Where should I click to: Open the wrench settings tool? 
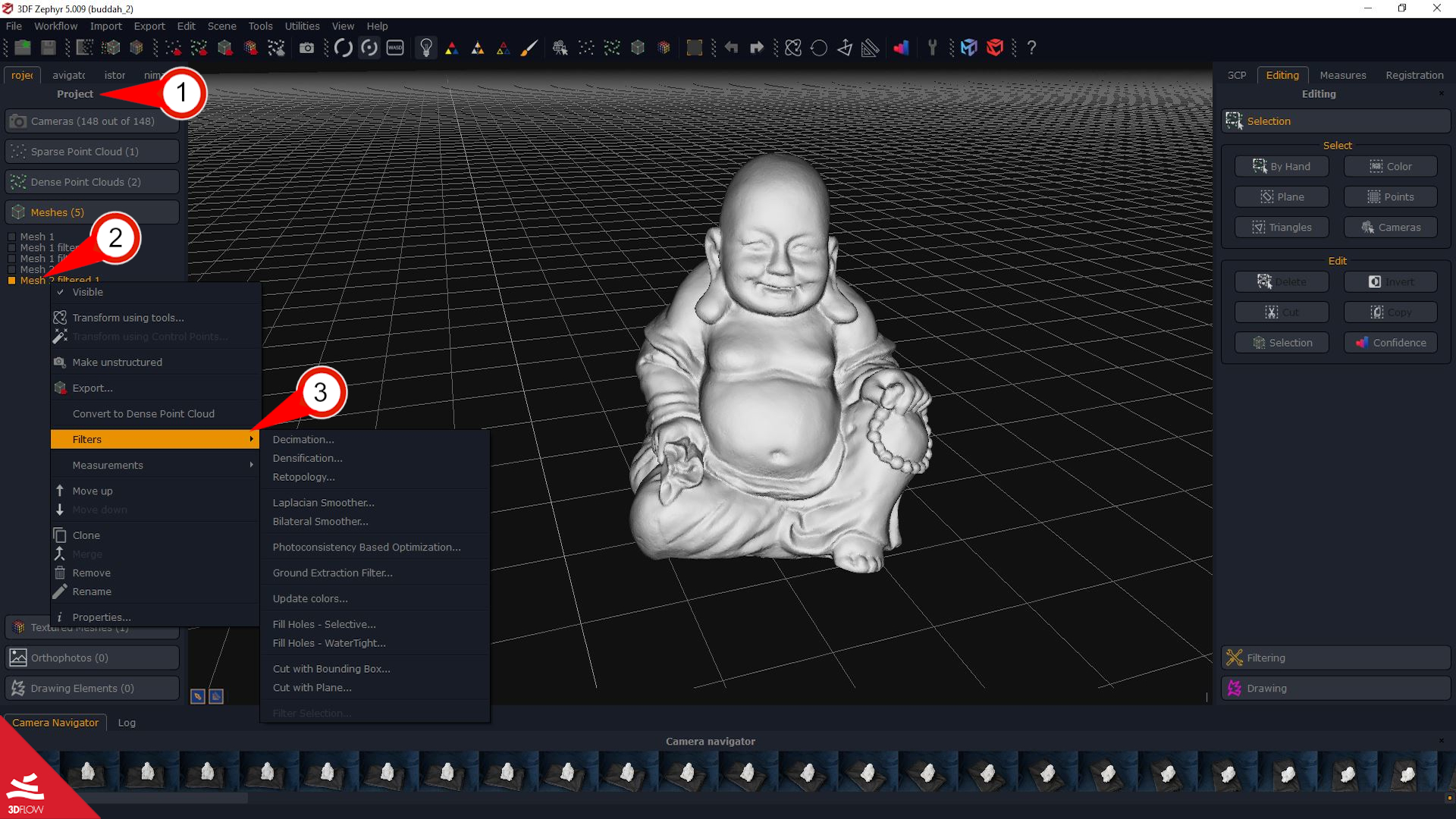[932, 47]
